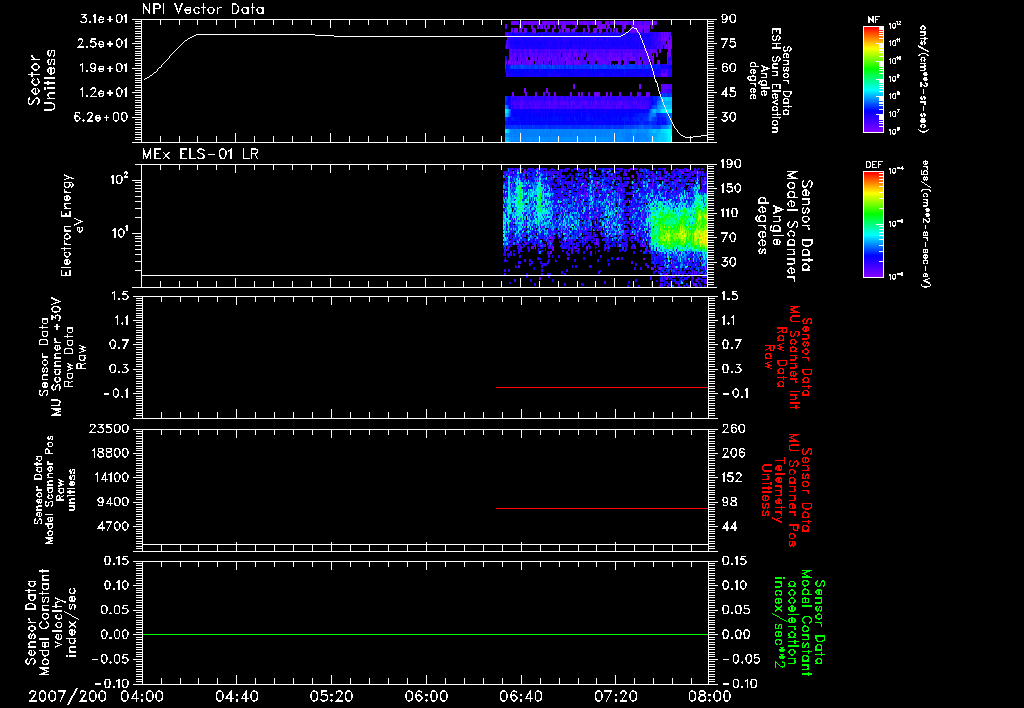
Task: Select the "ESH Sun Elevation Angle" axis title
Action: click(x=770, y=80)
